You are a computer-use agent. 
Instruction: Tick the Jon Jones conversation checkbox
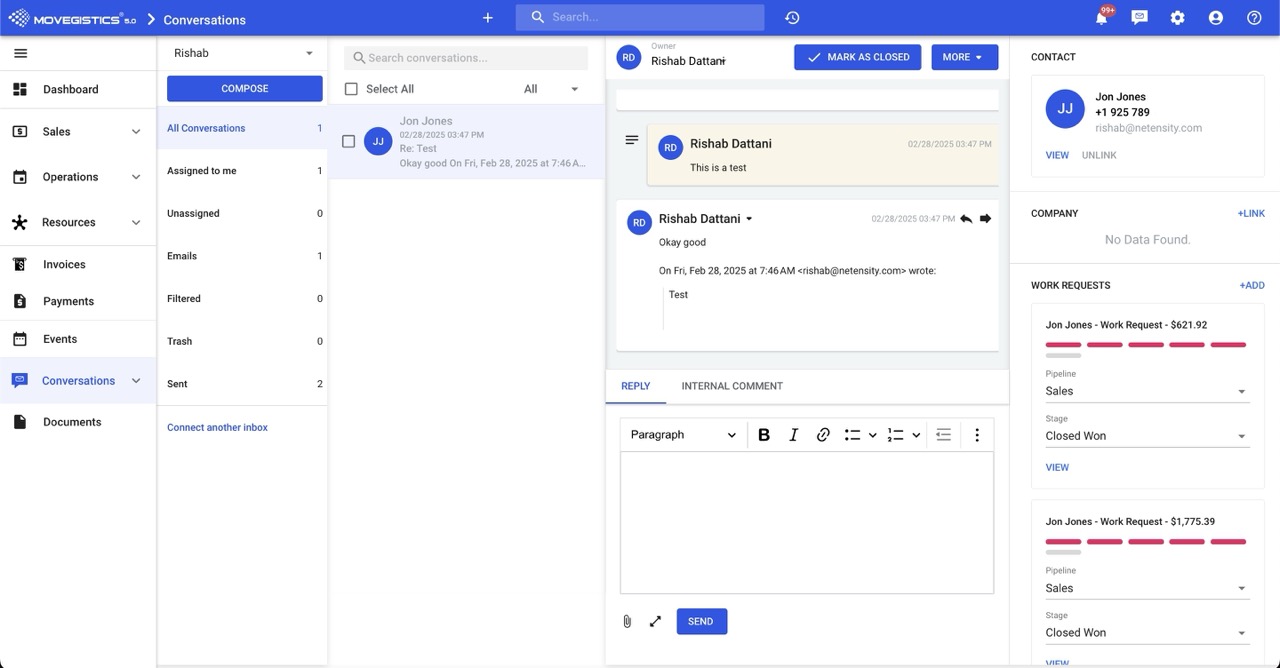pyautogui.click(x=349, y=142)
